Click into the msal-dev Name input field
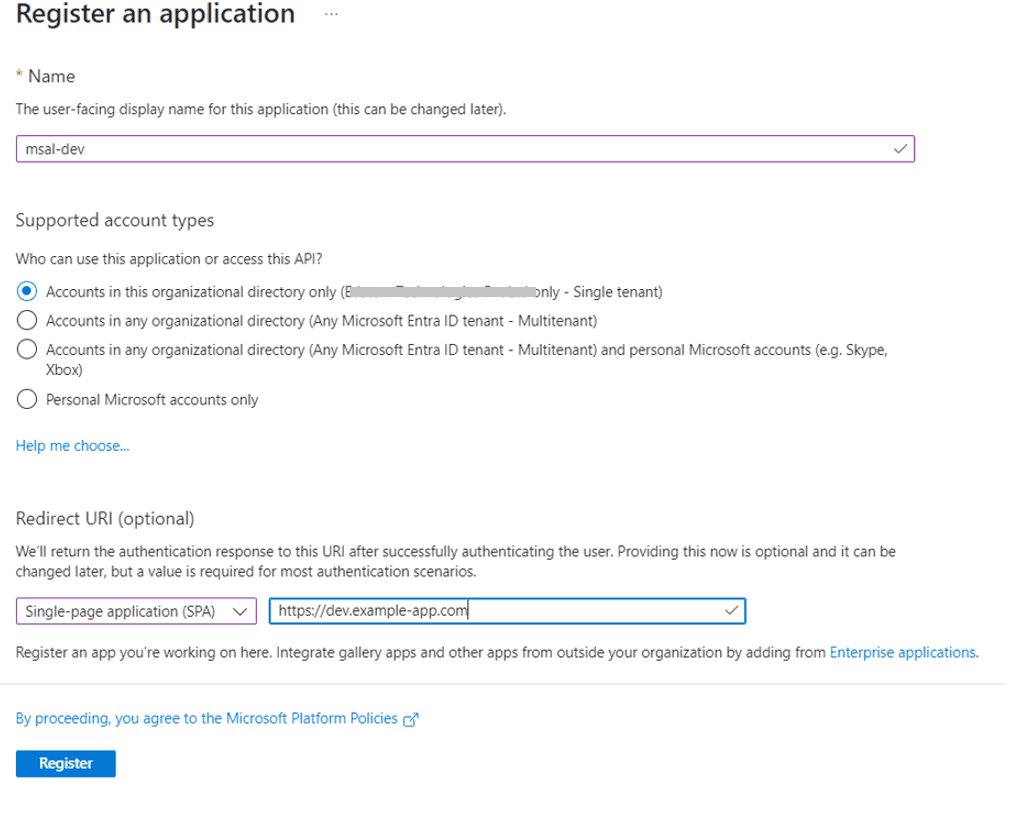1015x831 pixels. tap(450, 149)
